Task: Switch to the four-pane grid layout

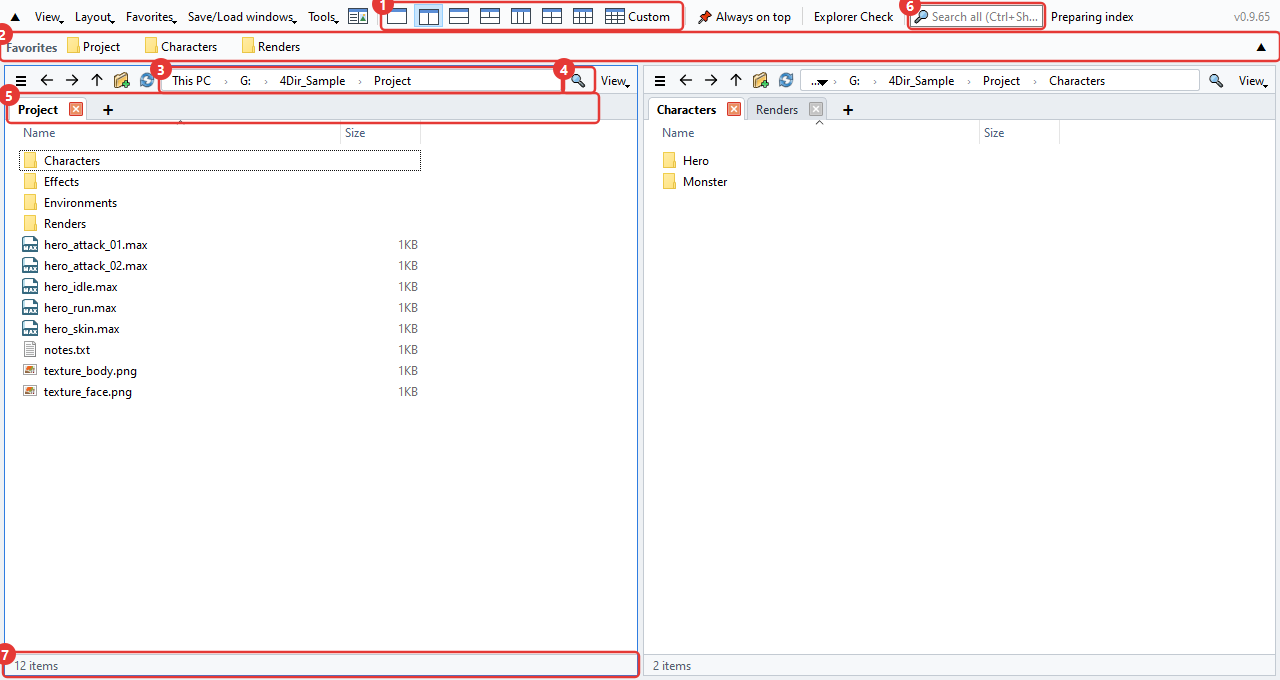Action: [x=552, y=16]
